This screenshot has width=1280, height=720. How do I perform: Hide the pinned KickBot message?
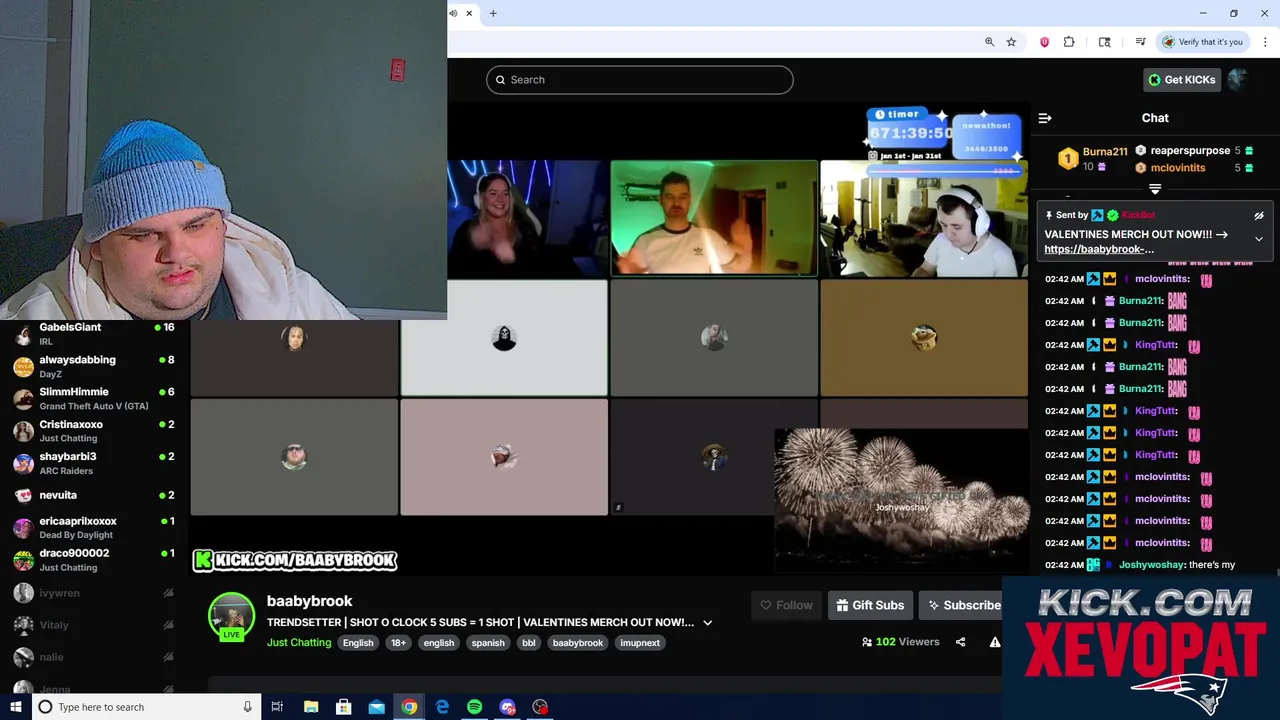[1259, 215]
